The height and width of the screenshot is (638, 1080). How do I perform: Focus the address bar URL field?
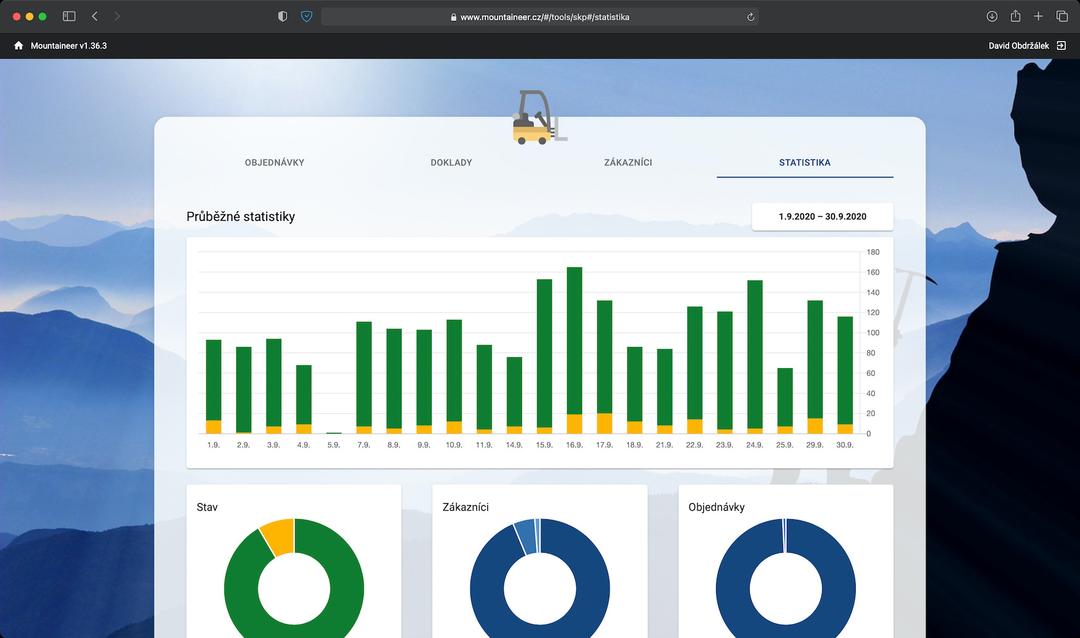(x=540, y=17)
